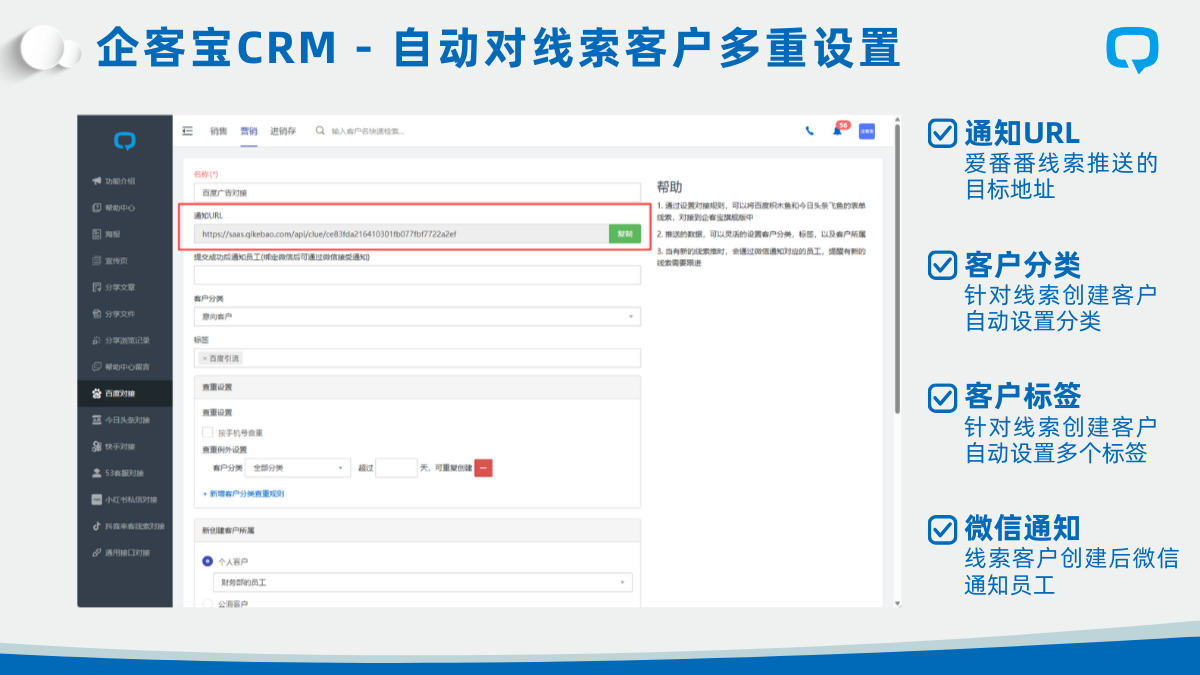This screenshot has height=675, width=1200.
Task: Click the green 复制 button
Action: [625, 234]
